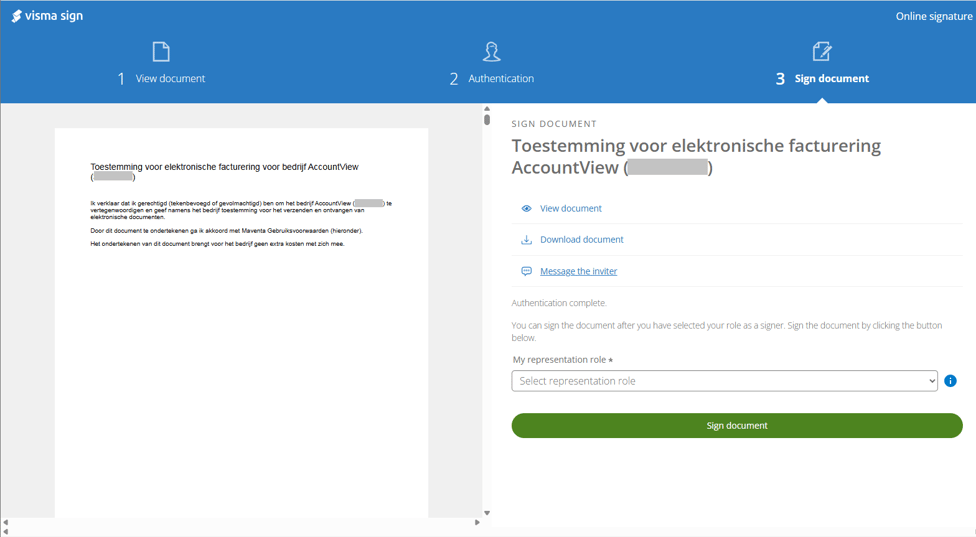Open the Message the inviter link
The width and height of the screenshot is (976, 537).
click(x=578, y=271)
